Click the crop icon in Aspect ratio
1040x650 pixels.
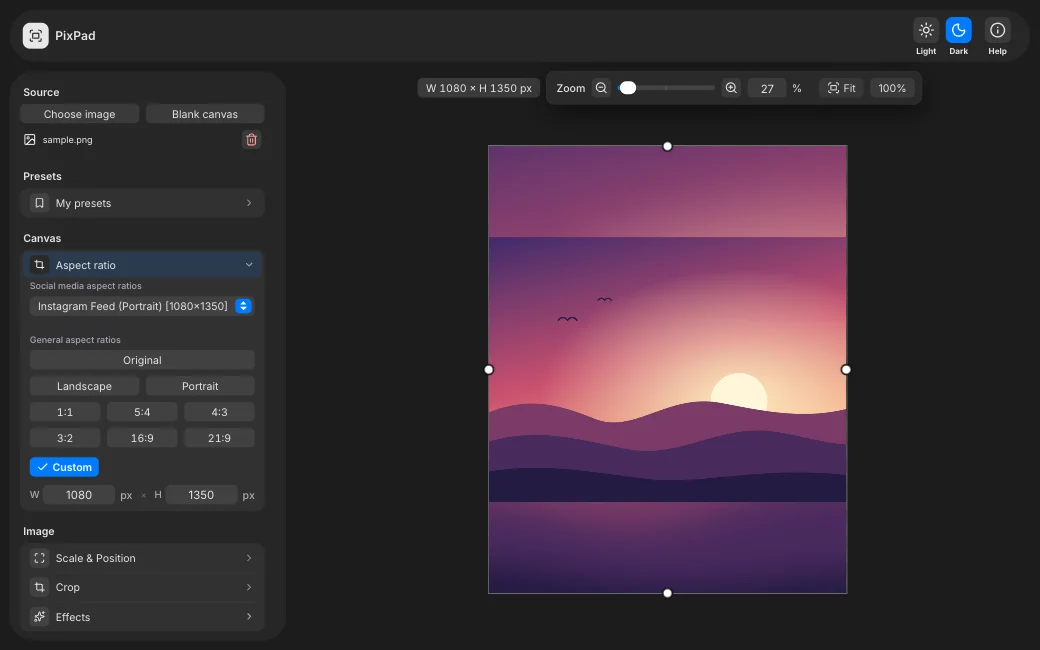pos(39,265)
